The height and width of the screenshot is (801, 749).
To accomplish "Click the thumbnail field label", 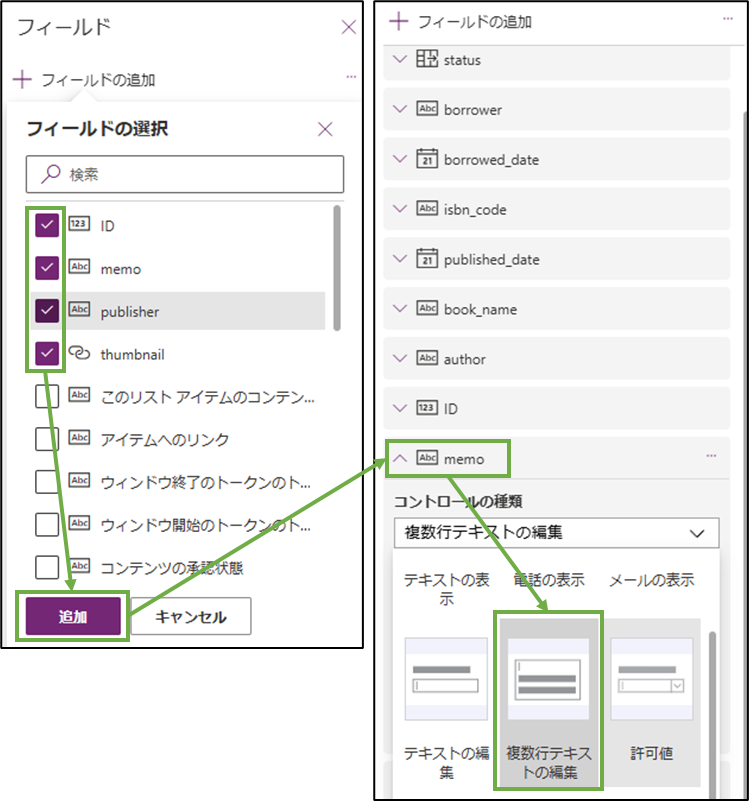I will click(132, 355).
